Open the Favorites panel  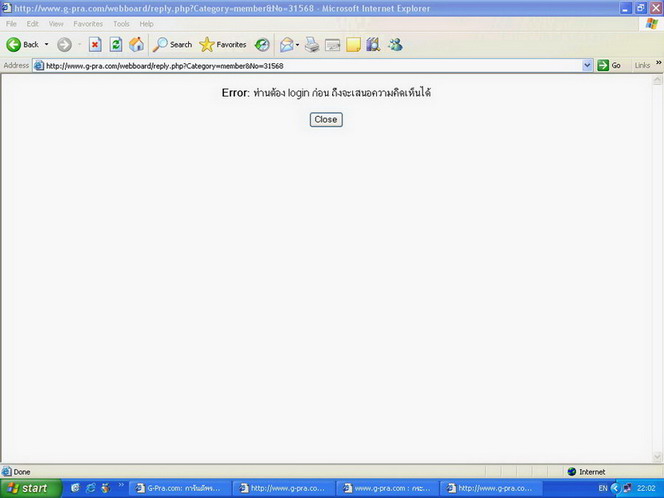coord(223,44)
